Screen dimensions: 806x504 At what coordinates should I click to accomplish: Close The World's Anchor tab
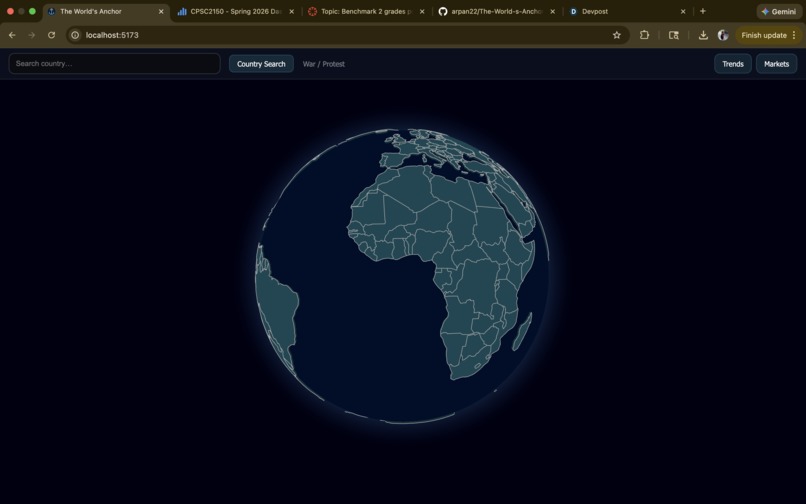pyautogui.click(x=161, y=11)
